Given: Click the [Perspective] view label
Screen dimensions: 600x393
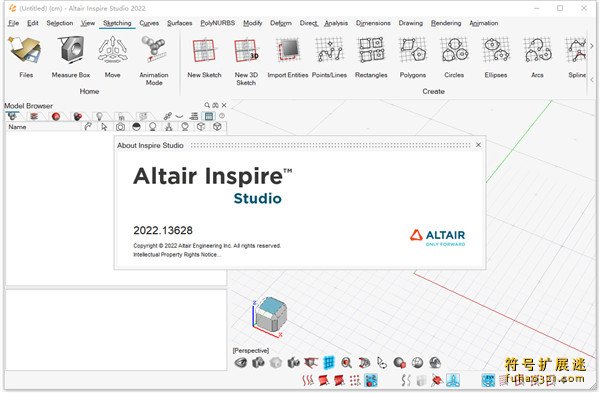Looking at the screenshot, I should [x=251, y=351].
